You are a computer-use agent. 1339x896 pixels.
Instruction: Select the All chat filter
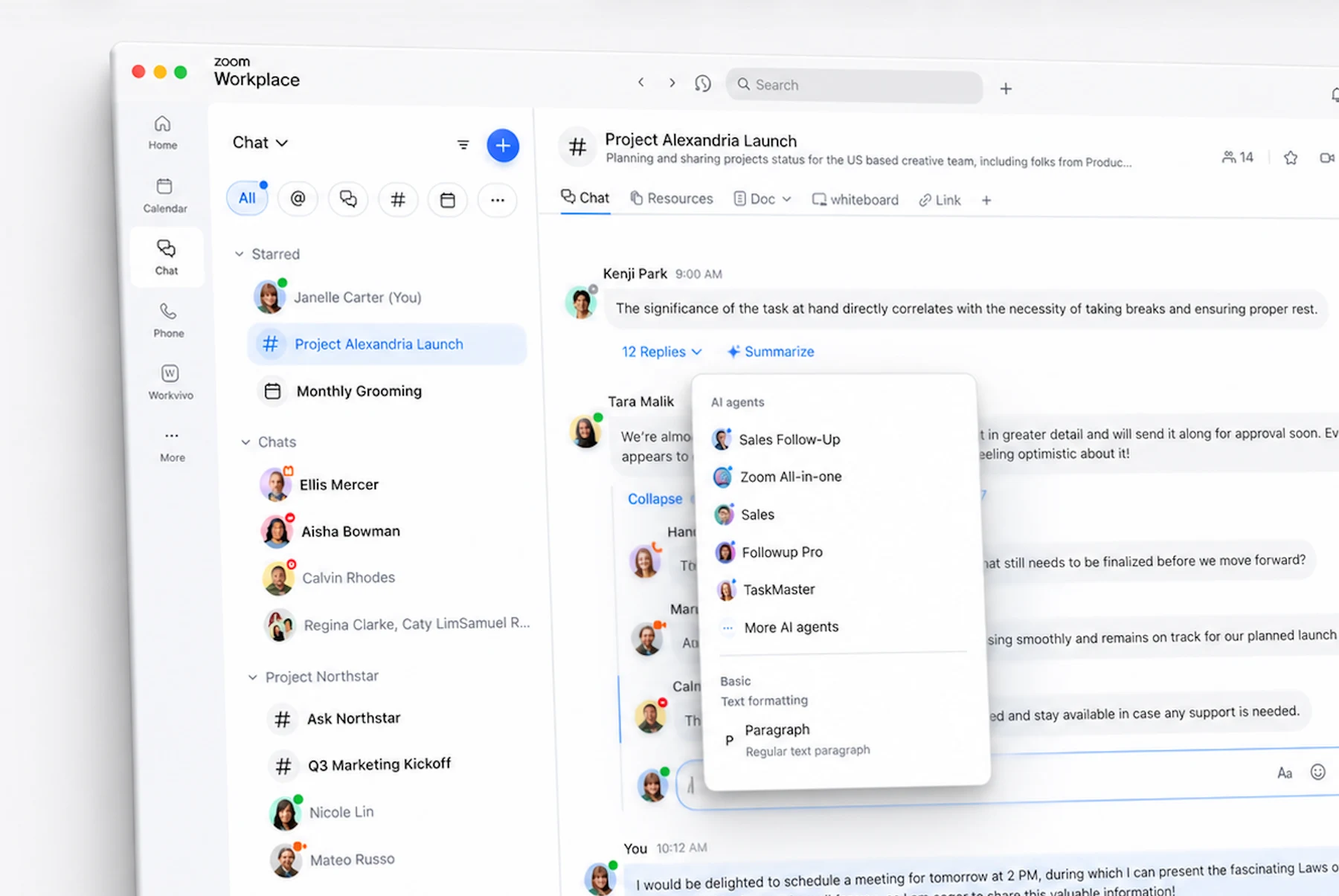point(247,198)
